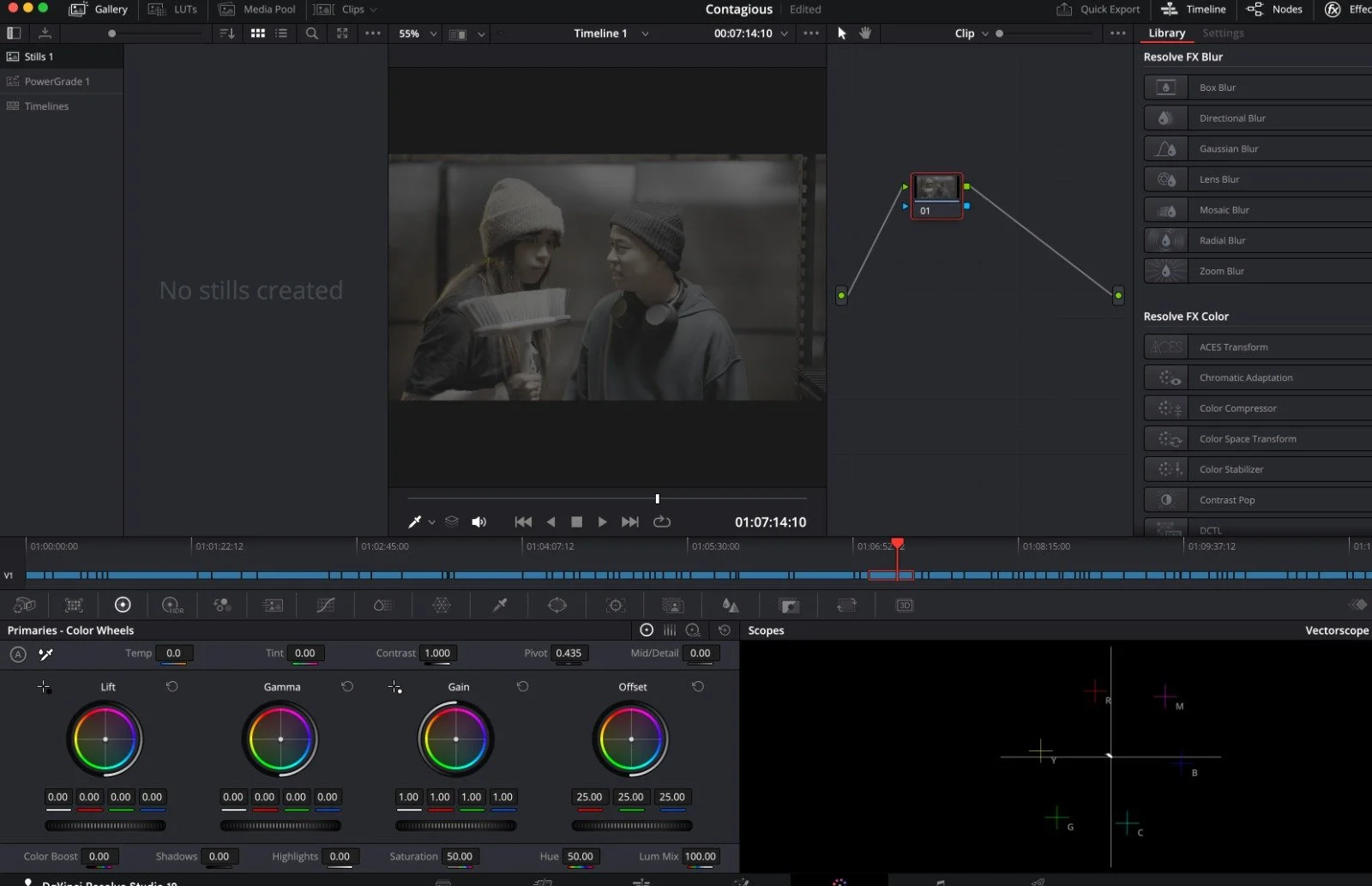1372x886 pixels.
Task: Reset the Offset color wheel
Action: point(698,687)
